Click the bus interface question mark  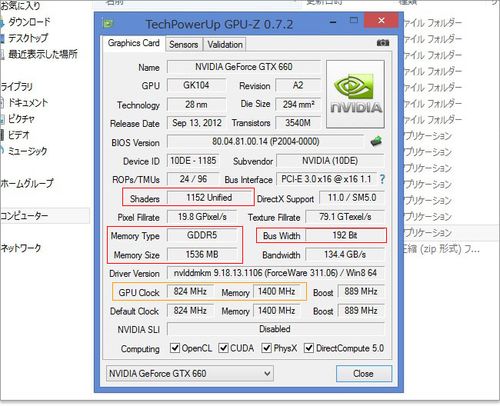(382, 179)
